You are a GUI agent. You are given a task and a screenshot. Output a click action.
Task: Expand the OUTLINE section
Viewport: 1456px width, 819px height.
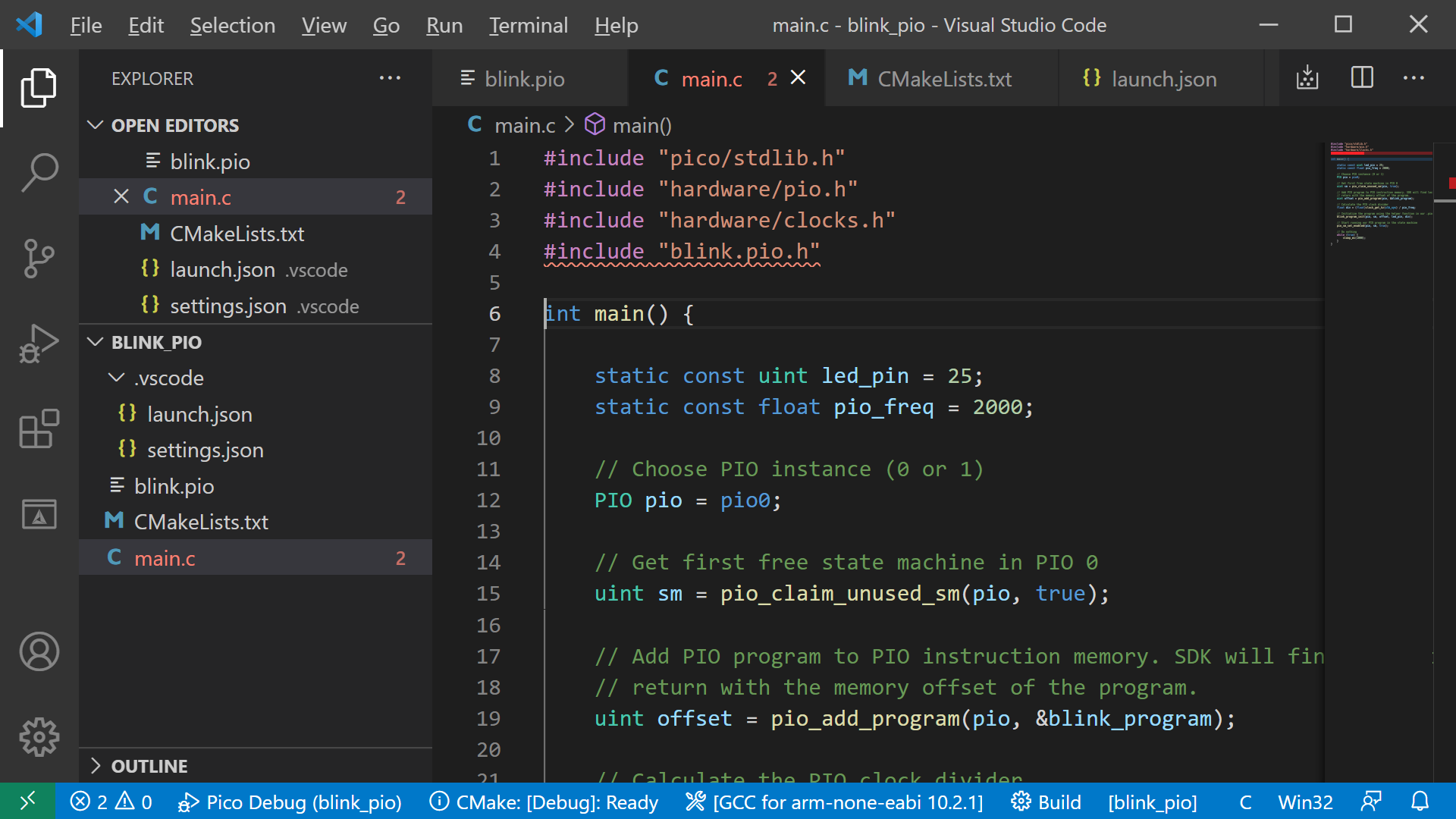tap(256, 766)
